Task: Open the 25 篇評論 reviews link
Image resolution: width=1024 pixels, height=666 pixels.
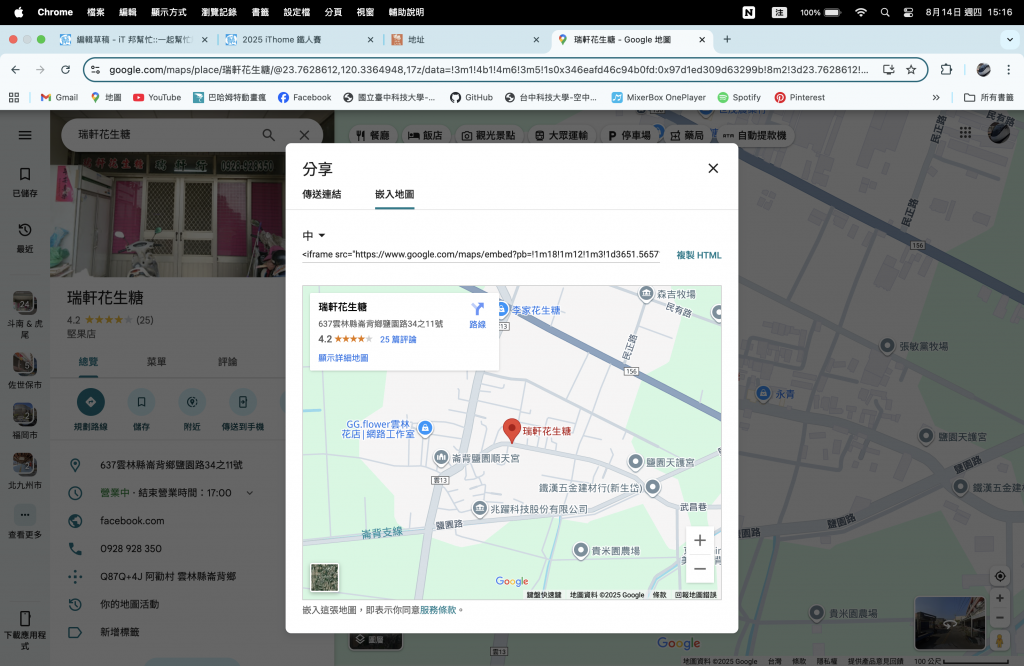Action: [398, 340]
